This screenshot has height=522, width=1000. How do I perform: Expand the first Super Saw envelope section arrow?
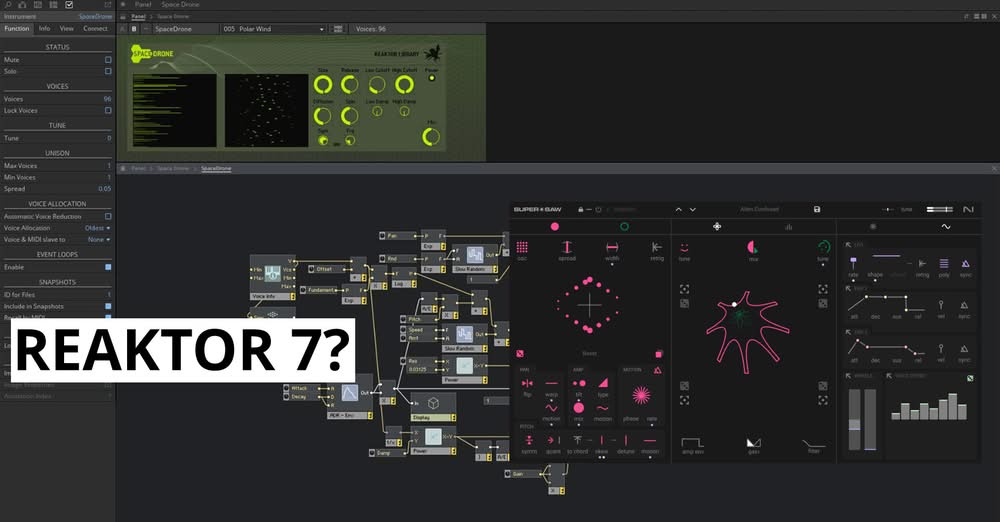pyautogui.click(x=848, y=288)
